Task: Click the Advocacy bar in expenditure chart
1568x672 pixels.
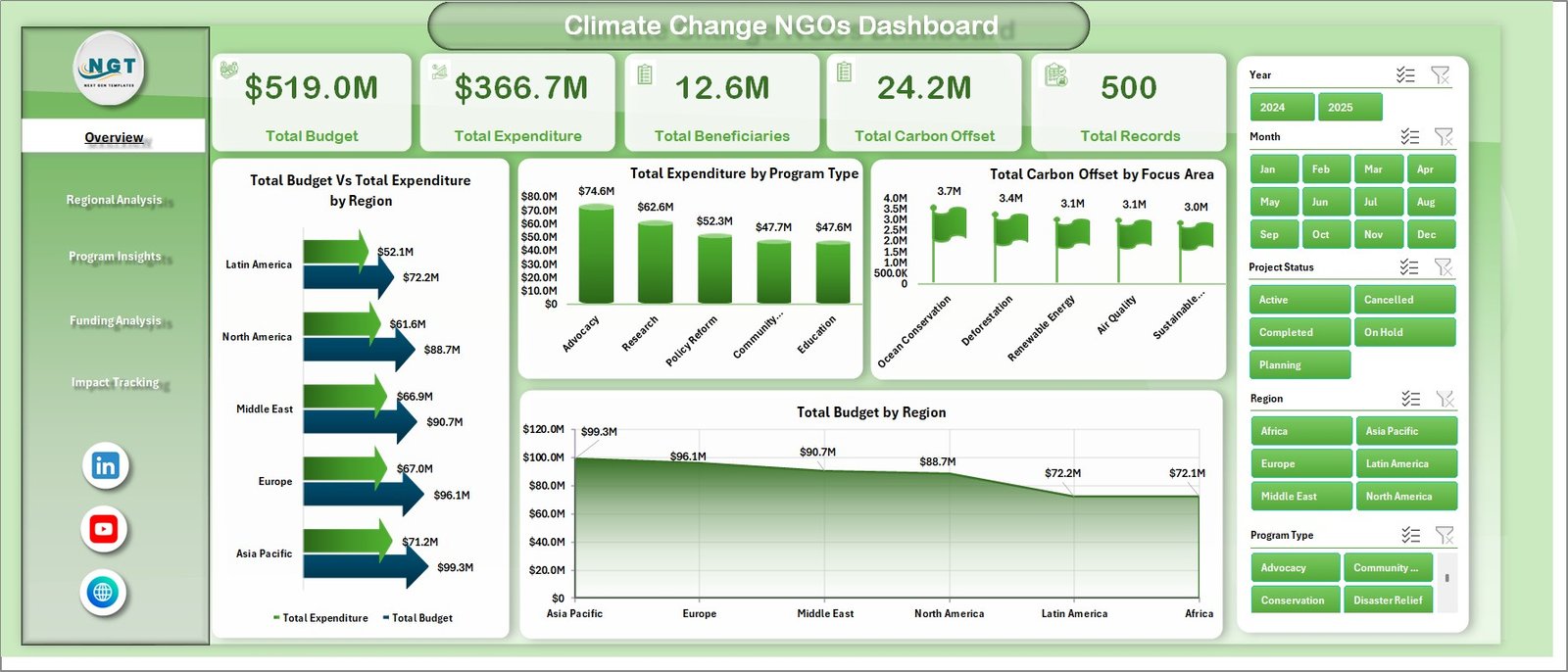Action: 596,255
